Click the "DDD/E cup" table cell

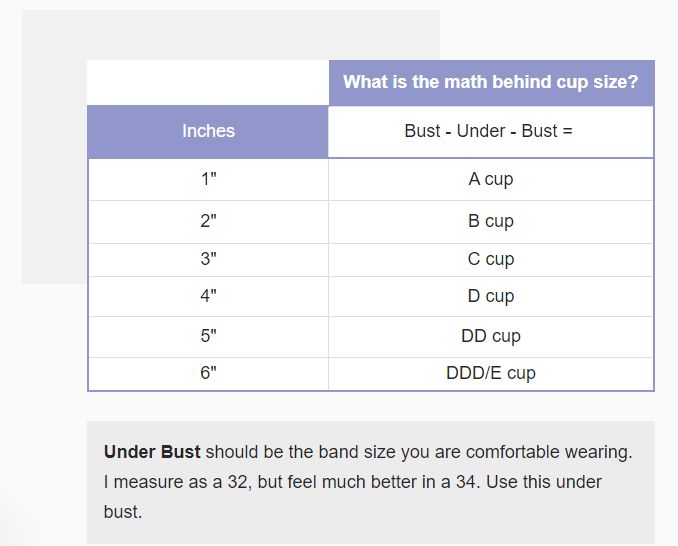point(490,373)
